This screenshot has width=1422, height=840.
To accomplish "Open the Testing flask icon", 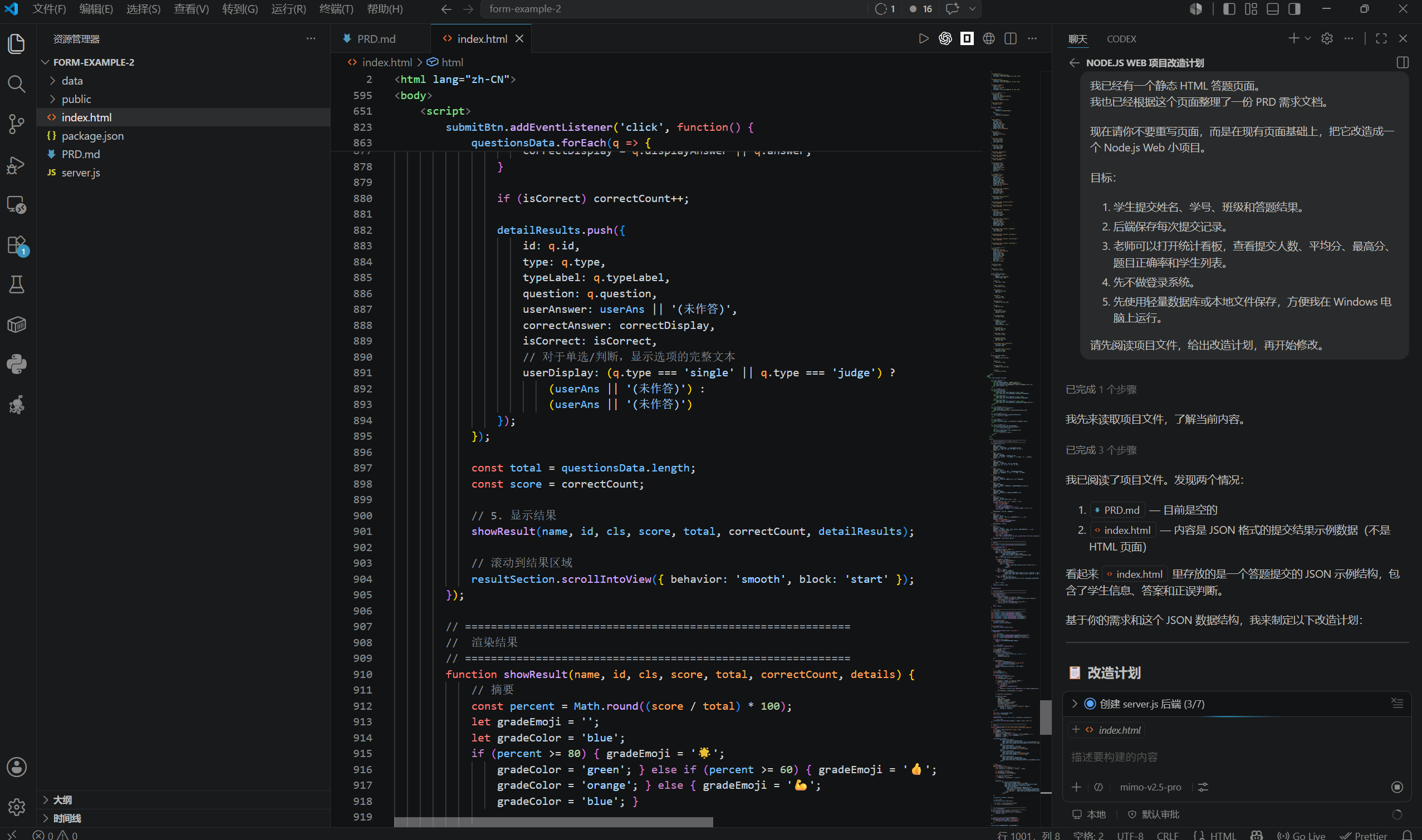I will (16, 284).
